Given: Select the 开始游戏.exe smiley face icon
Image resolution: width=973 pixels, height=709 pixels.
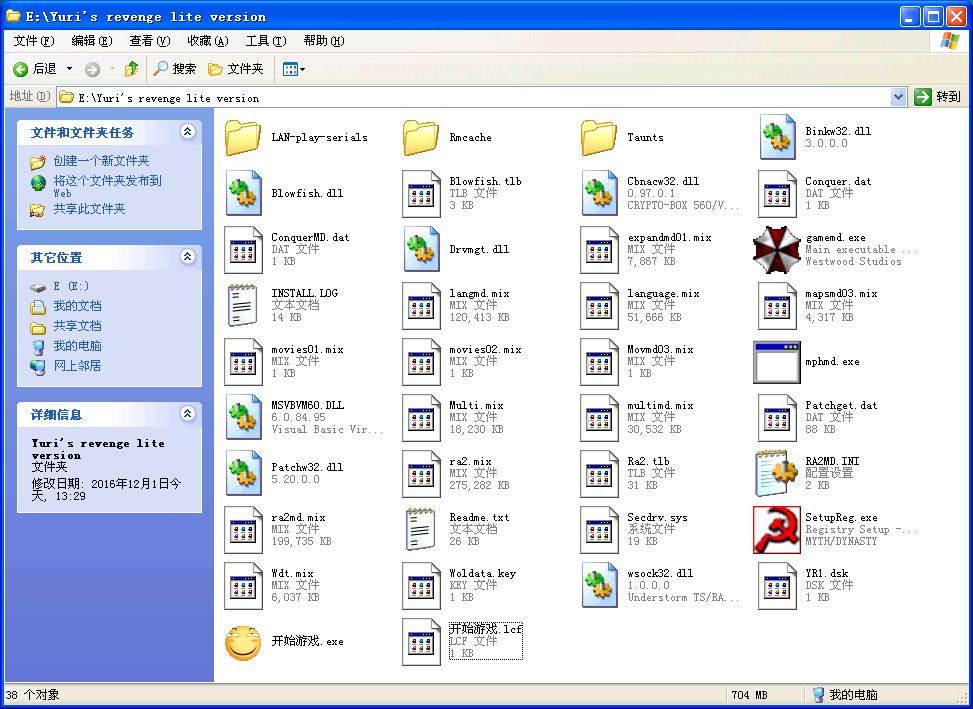Looking at the screenshot, I should (243, 643).
